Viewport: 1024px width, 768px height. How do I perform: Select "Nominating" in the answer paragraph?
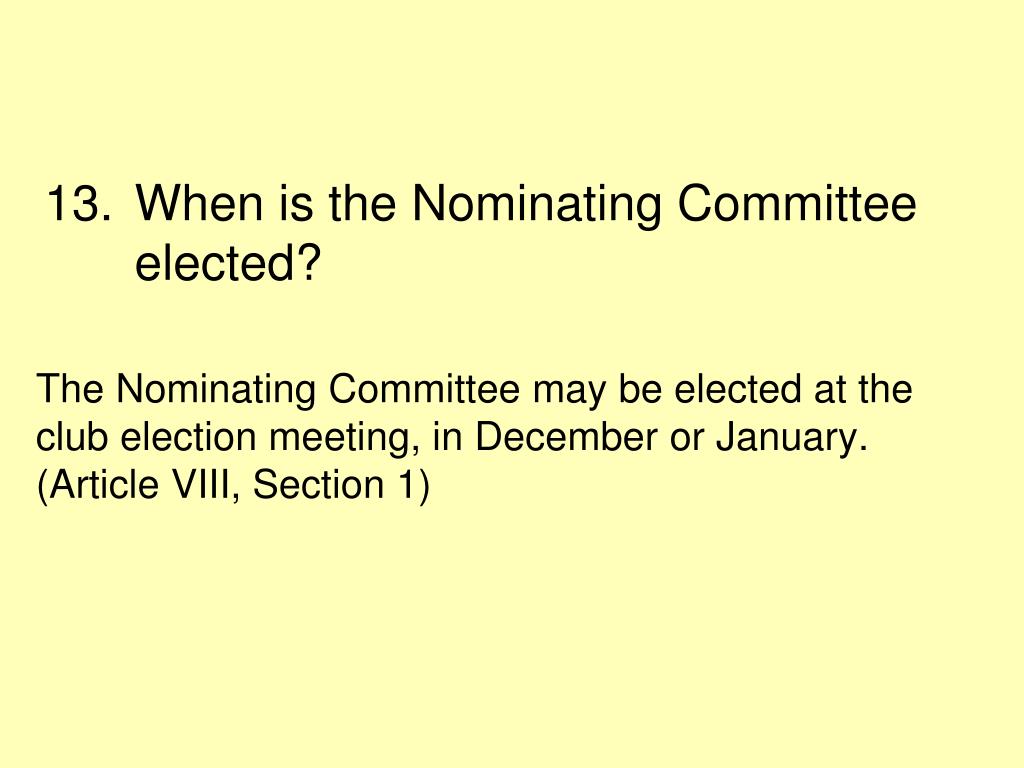tap(216, 391)
